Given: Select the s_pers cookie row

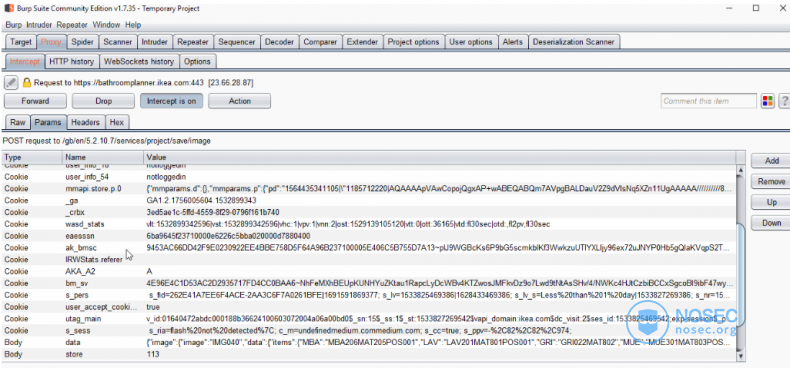Looking at the screenshot, I should 368,295.
